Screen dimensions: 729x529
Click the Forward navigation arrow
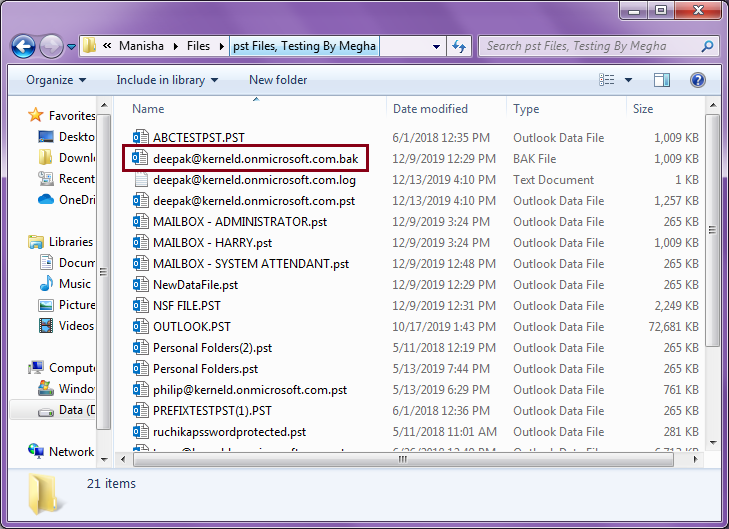click(x=51, y=46)
